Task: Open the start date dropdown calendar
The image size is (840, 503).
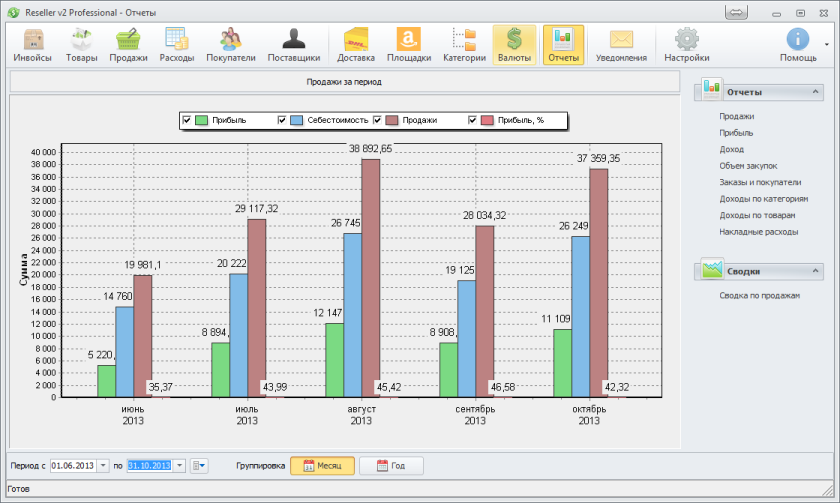Action: click(104, 466)
